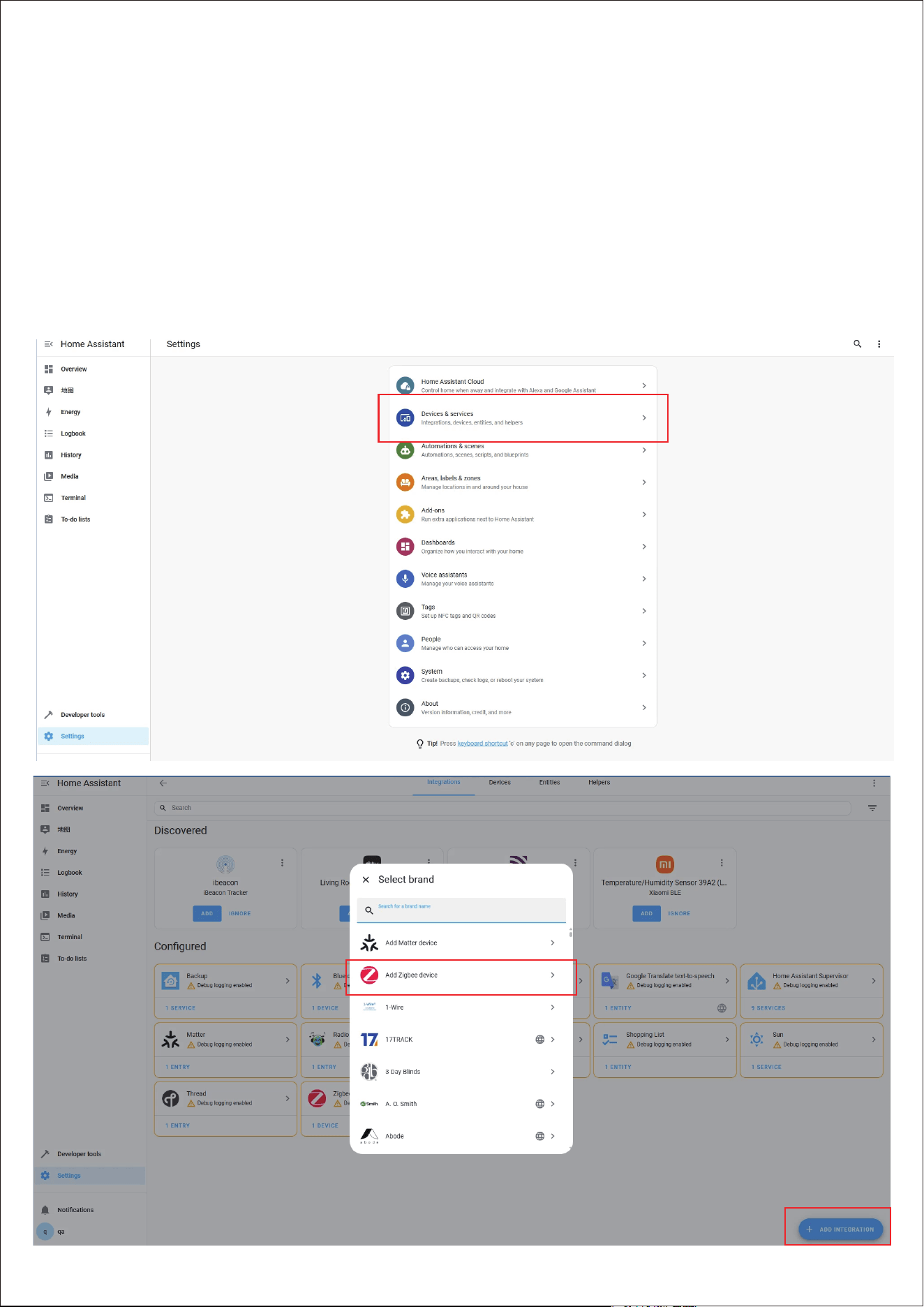Click brand name search field
The width and height of the screenshot is (924, 1307).
point(461,910)
